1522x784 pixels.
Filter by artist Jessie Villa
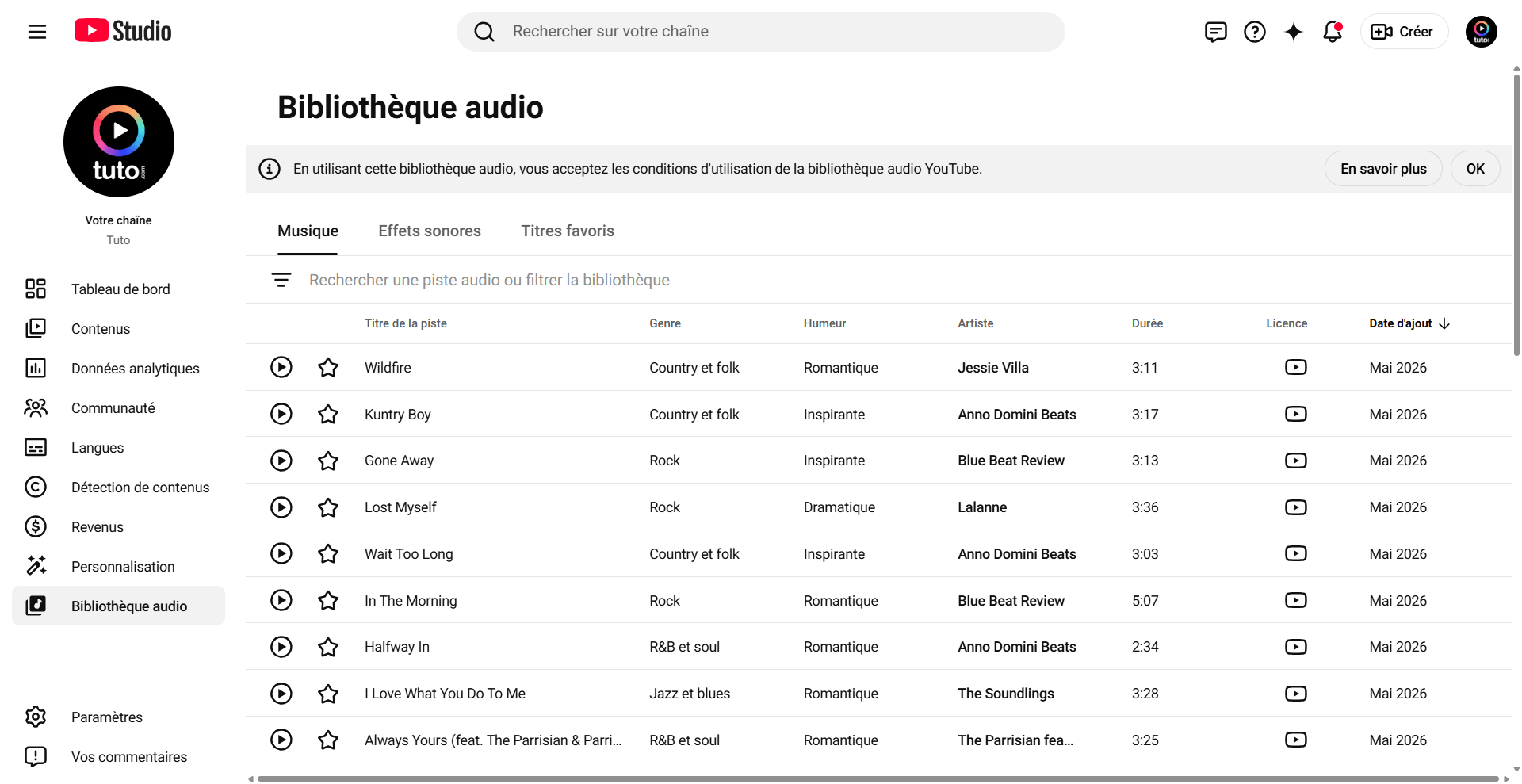pyautogui.click(x=993, y=368)
